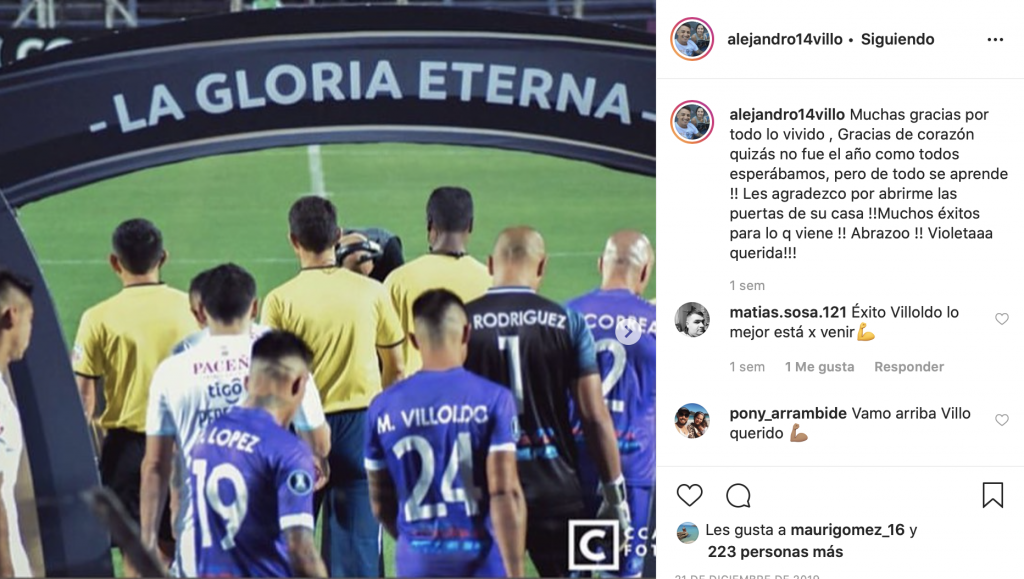
Task: Open alejandro14villo avatar beside caption
Action: coord(692,122)
